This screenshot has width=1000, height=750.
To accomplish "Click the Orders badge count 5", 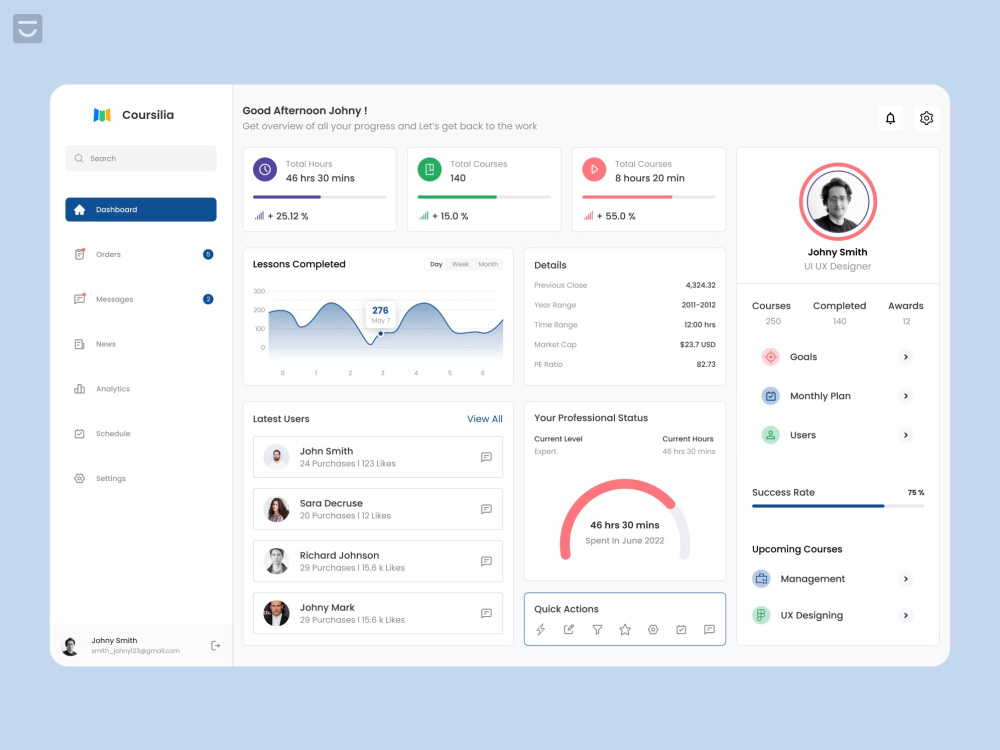I will tap(208, 254).
